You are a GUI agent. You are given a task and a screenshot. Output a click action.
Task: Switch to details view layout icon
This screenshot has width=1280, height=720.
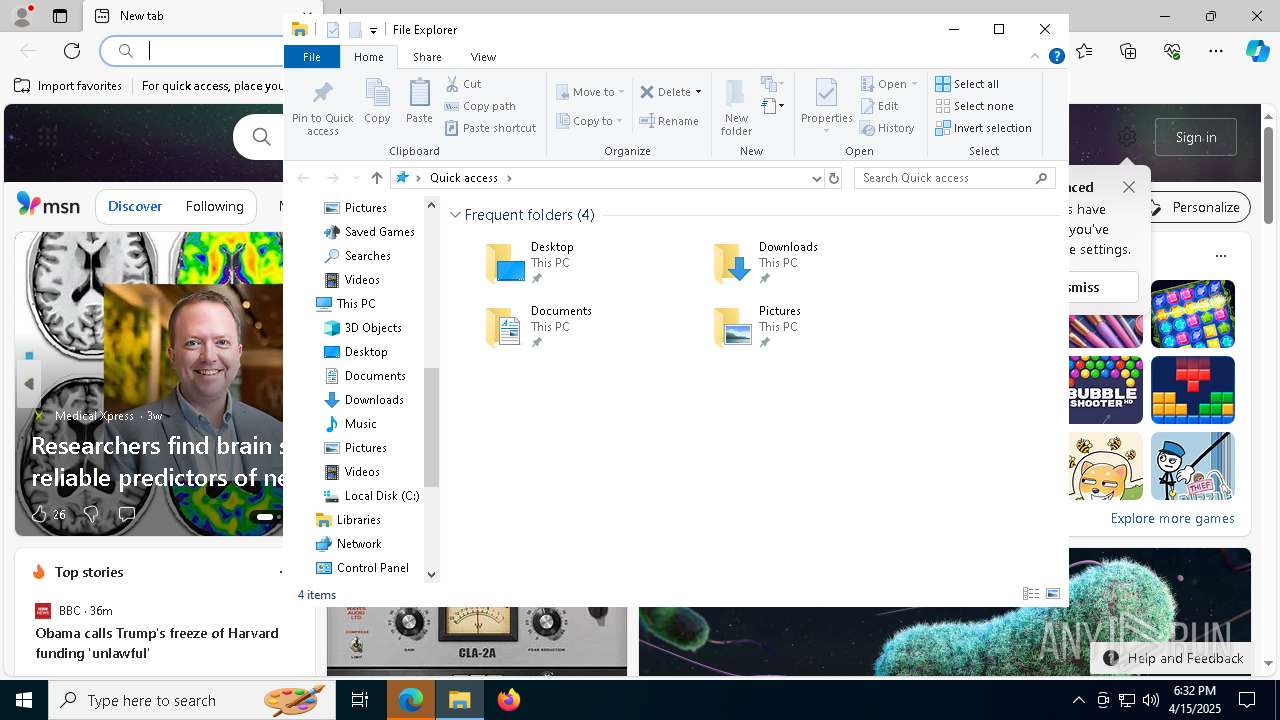click(1031, 594)
